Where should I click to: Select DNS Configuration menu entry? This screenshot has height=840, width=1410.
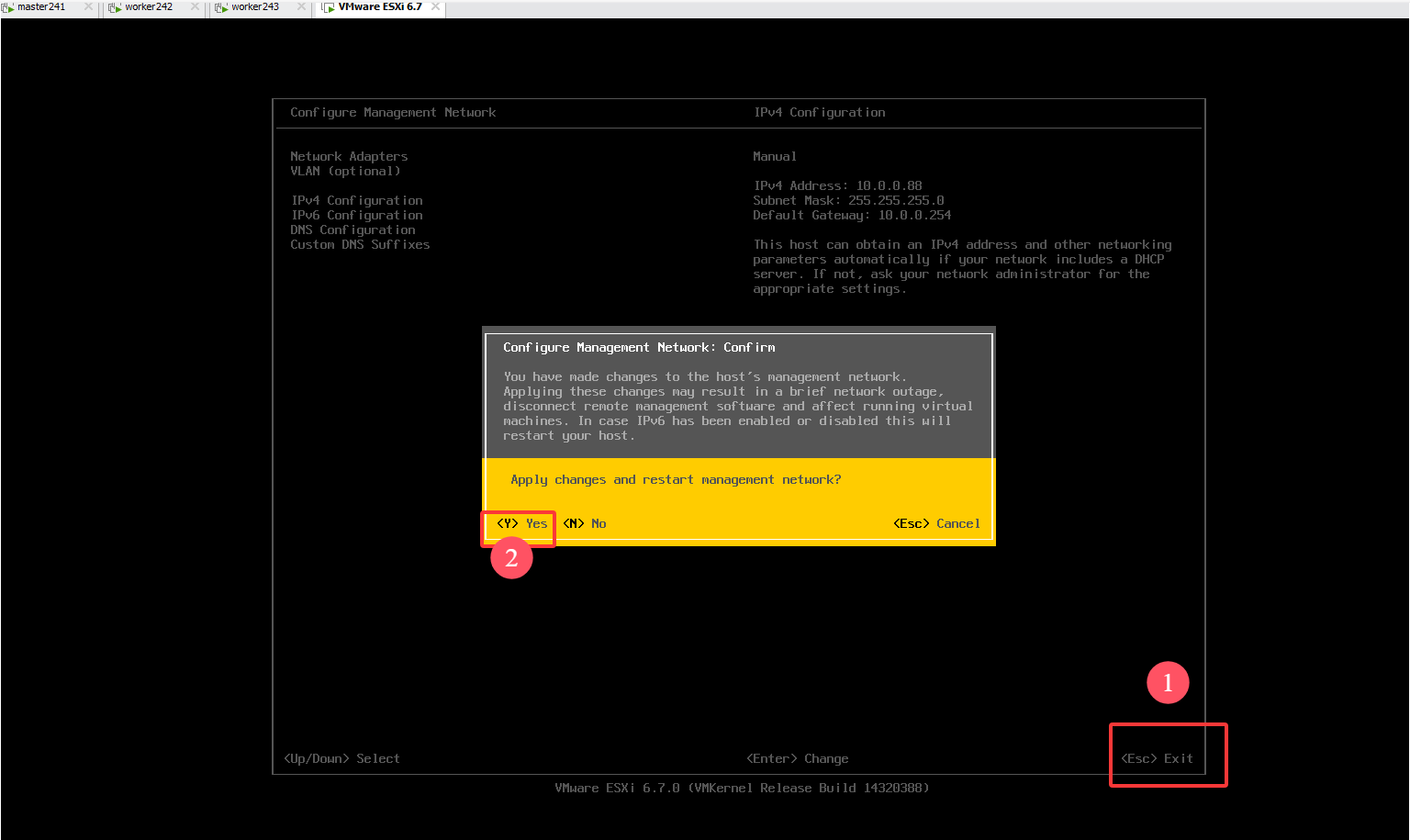pos(352,230)
